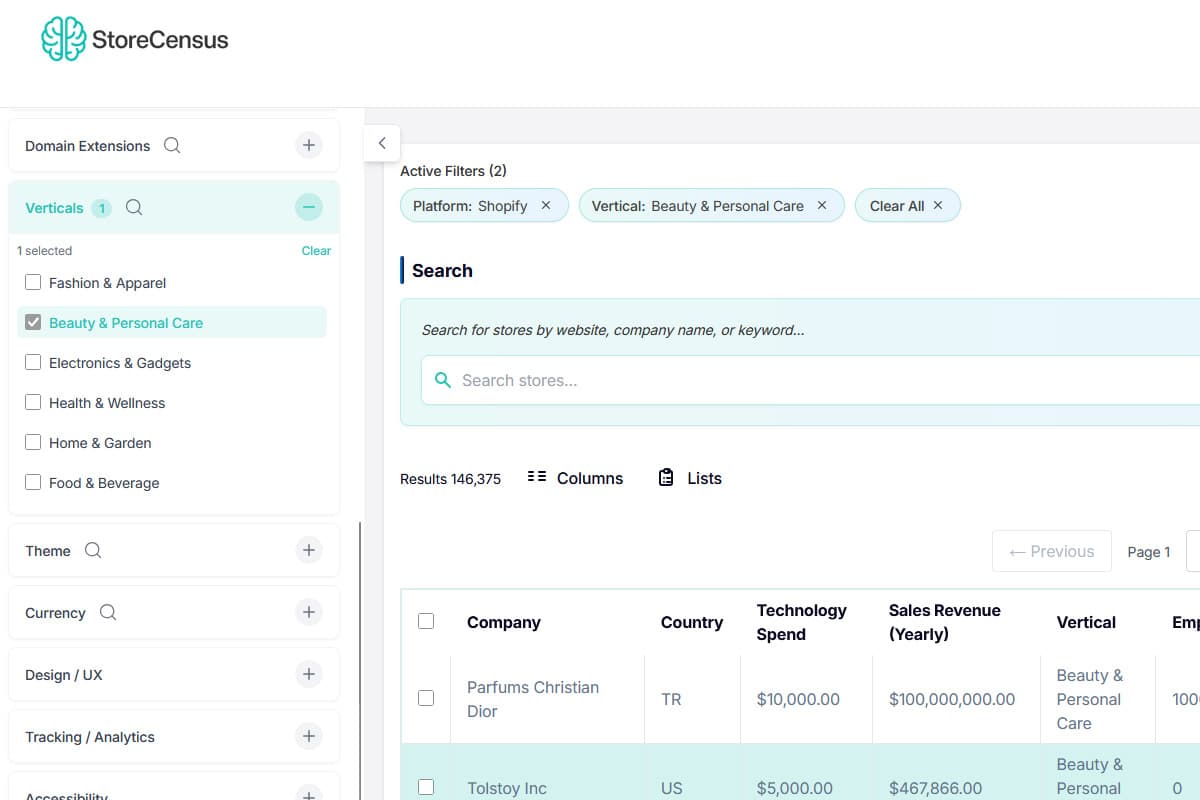Image resolution: width=1200 pixels, height=800 pixels.
Task: Uncheck Beauty & Personal Care
Action: (x=33, y=322)
